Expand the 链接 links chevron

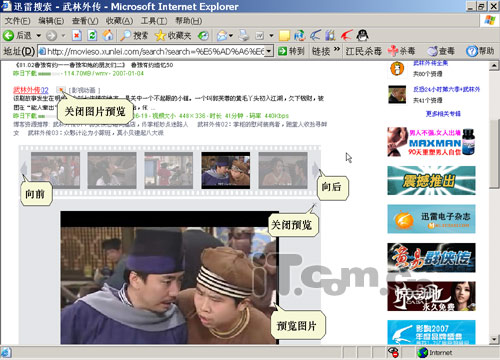(x=337, y=49)
